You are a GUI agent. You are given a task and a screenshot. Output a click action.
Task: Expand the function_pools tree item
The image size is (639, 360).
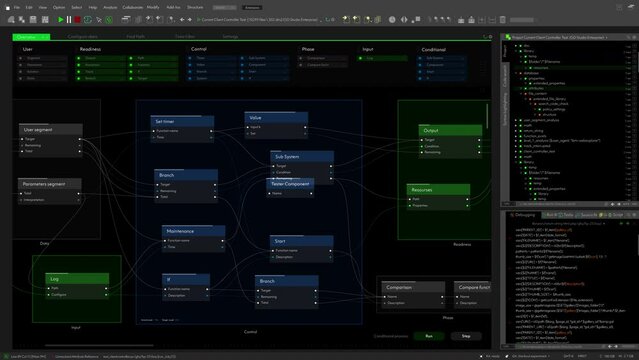(516, 136)
